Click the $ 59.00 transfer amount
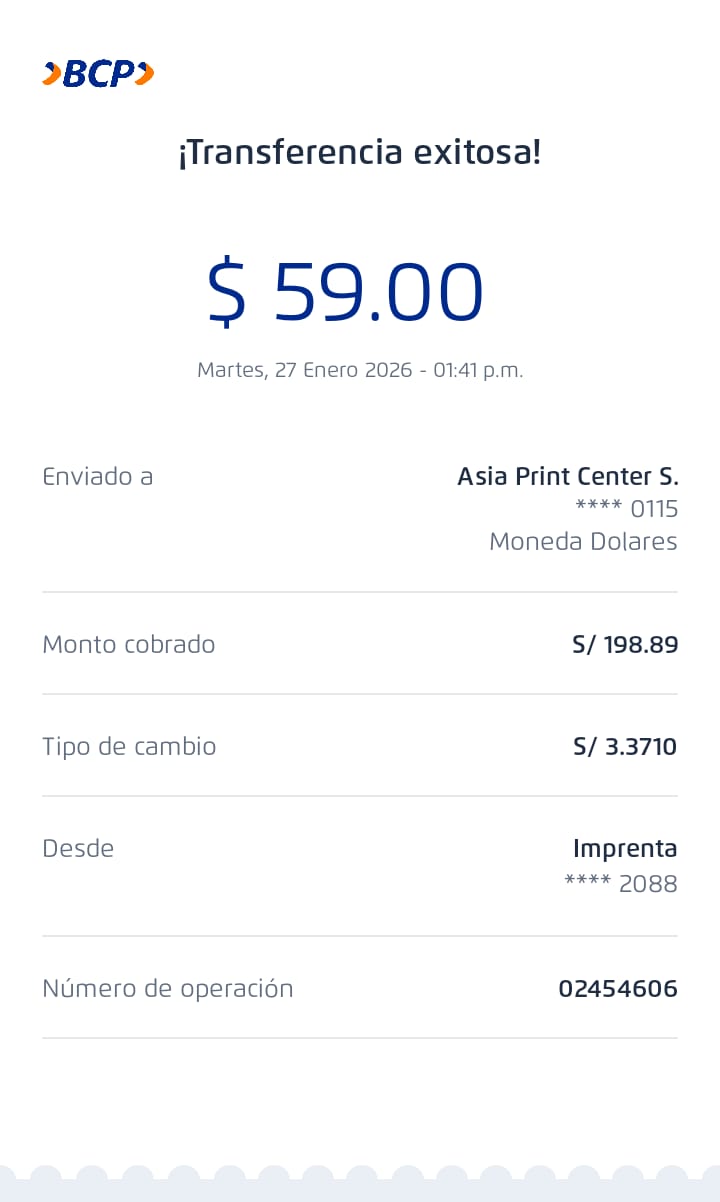Viewport: 720px width, 1202px height. pyautogui.click(x=345, y=292)
